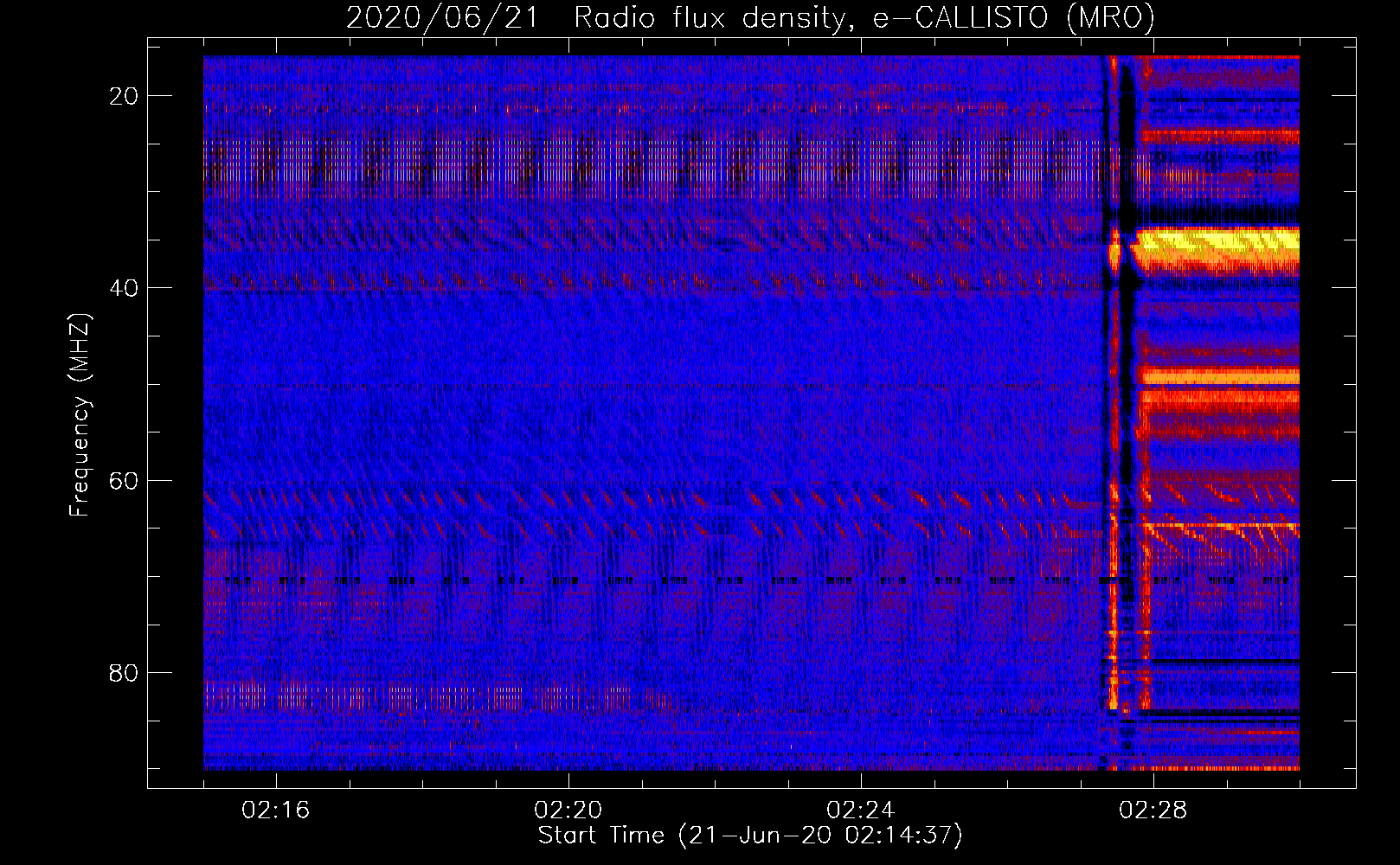Screen dimensions: 1400x865
Task: Click the 02:24 time tick label
Action: point(861,811)
